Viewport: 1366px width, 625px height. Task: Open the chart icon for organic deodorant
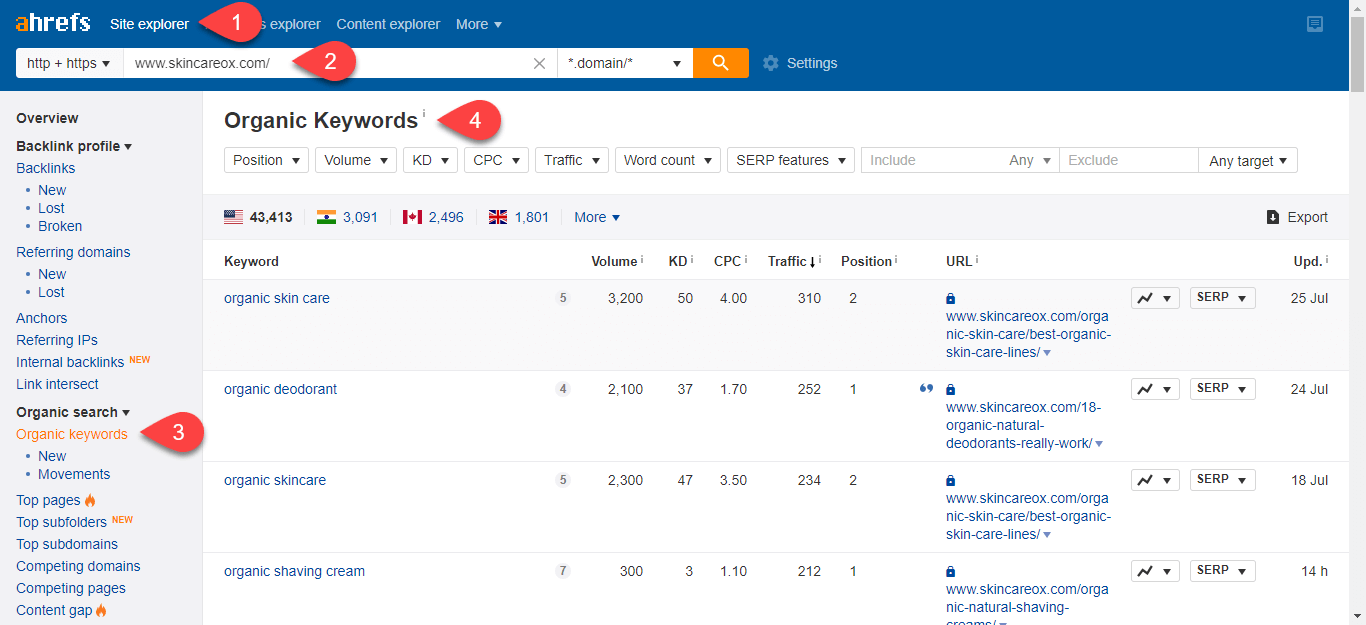(x=1155, y=389)
